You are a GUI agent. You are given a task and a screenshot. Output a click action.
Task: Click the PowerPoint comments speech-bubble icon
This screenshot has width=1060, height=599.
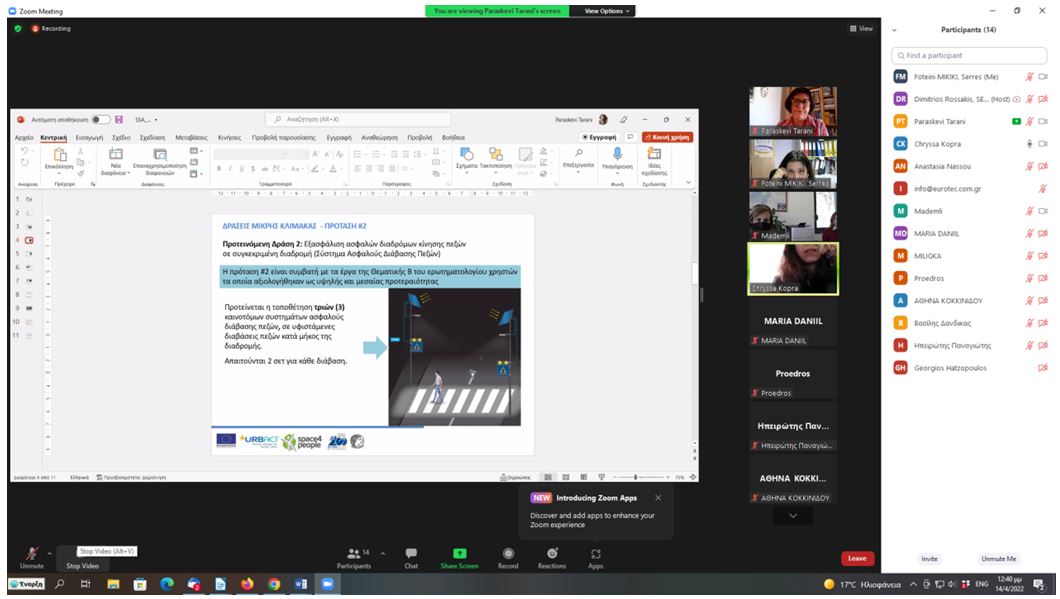(x=630, y=137)
